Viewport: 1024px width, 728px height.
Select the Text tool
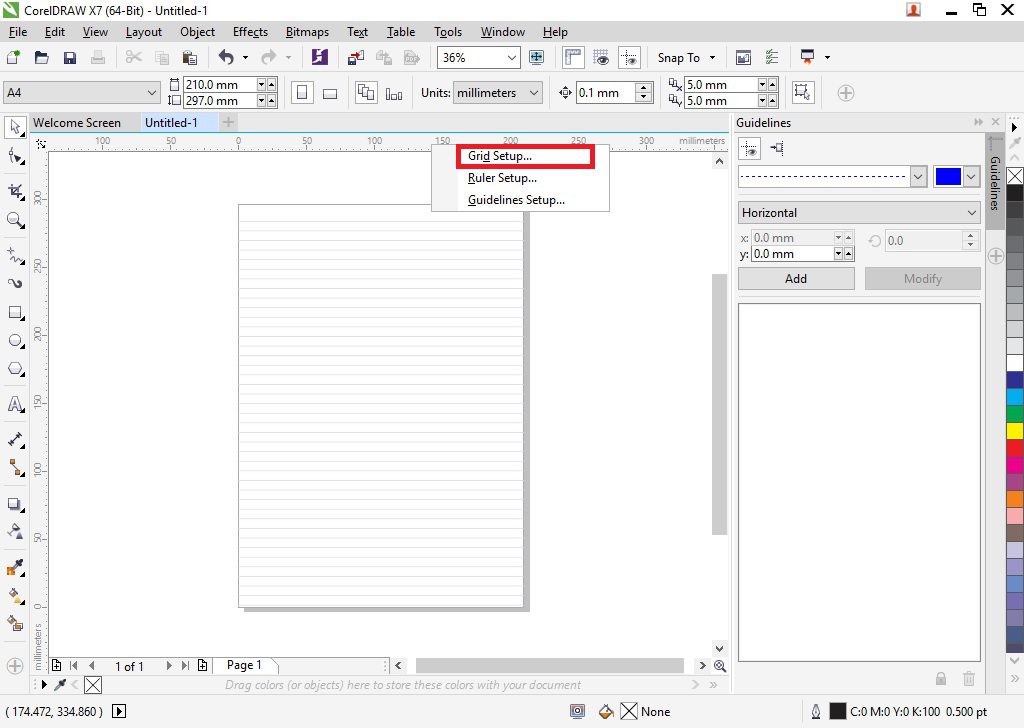pyautogui.click(x=15, y=404)
